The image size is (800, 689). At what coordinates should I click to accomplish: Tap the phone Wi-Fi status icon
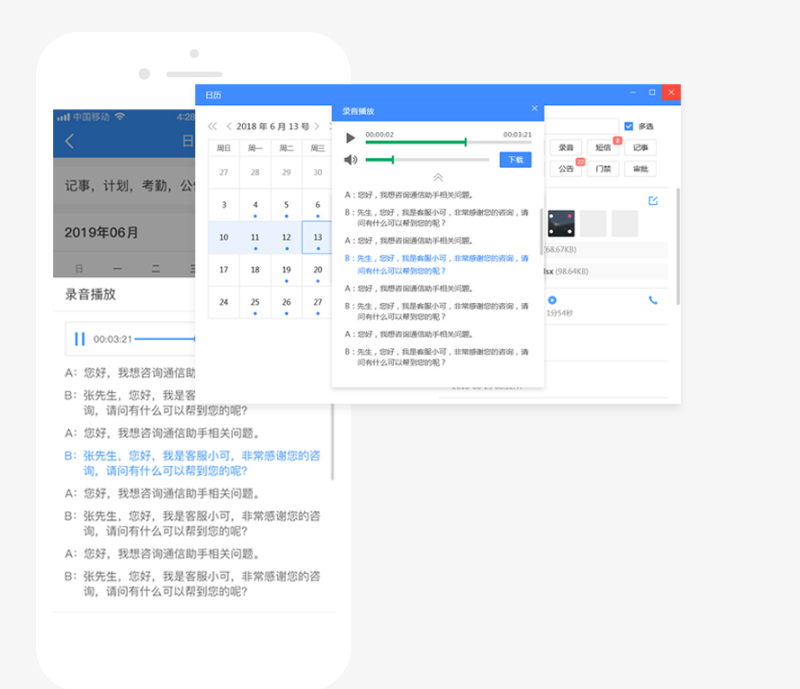tap(120, 117)
